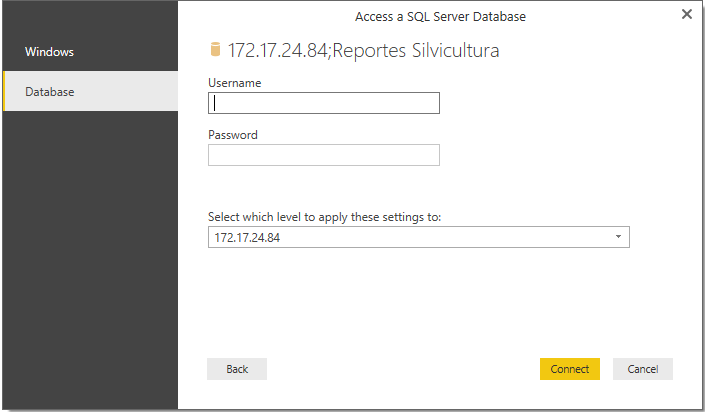Cancel the database connection dialog
The width and height of the screenshot is (705, 412).
tap(643, 369)
